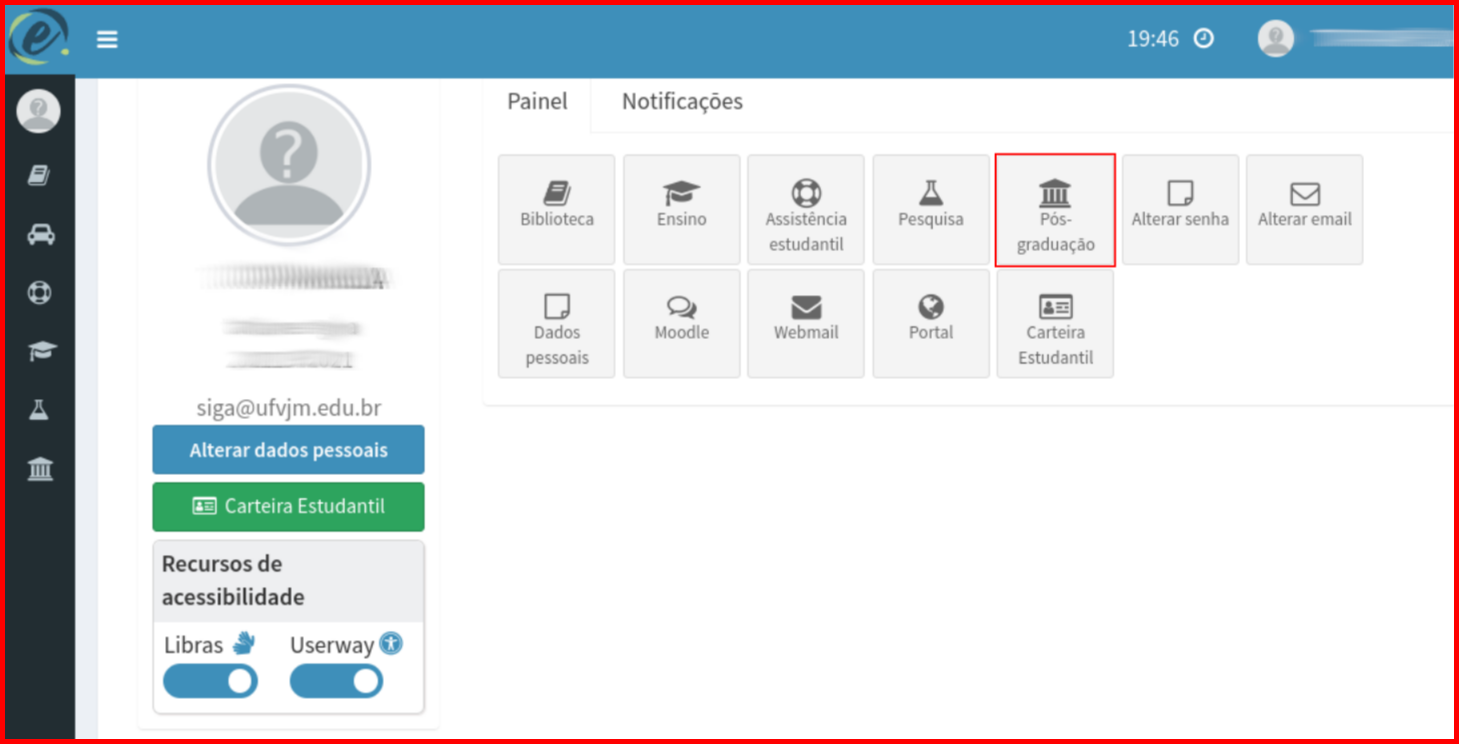
Task: Open the hamburger menu in header
Action: tap(107, 39)
